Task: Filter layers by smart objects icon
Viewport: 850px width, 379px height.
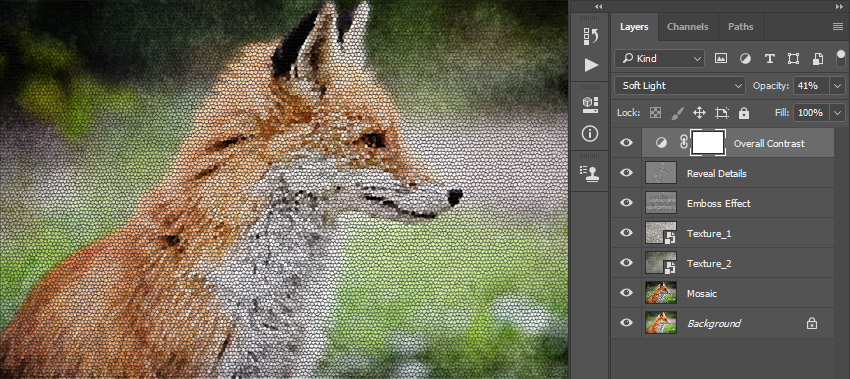Action: tap(817, 59)
